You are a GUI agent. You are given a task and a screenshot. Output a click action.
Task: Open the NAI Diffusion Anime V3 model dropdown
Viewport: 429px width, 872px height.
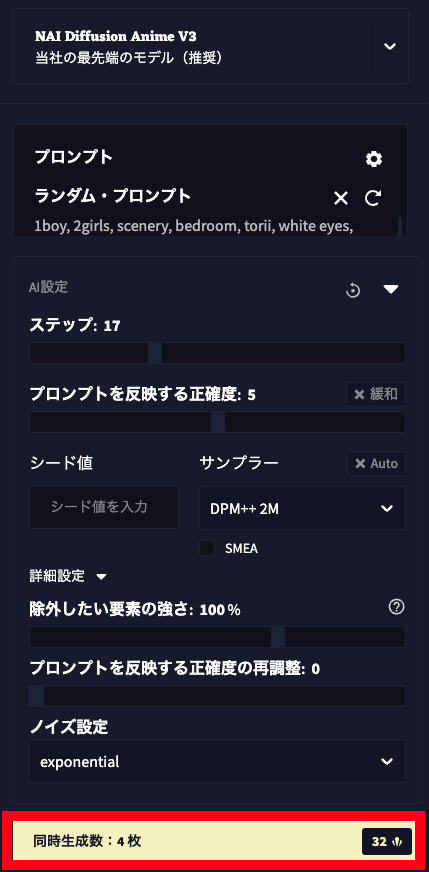point(210,46)
